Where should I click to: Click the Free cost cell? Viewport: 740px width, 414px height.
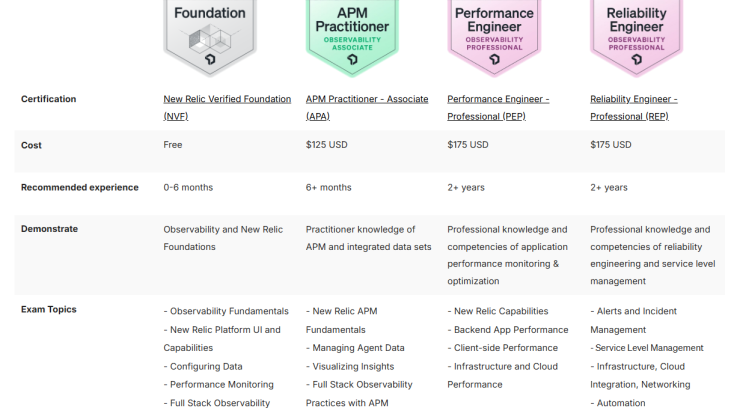[x=173, y=145]
